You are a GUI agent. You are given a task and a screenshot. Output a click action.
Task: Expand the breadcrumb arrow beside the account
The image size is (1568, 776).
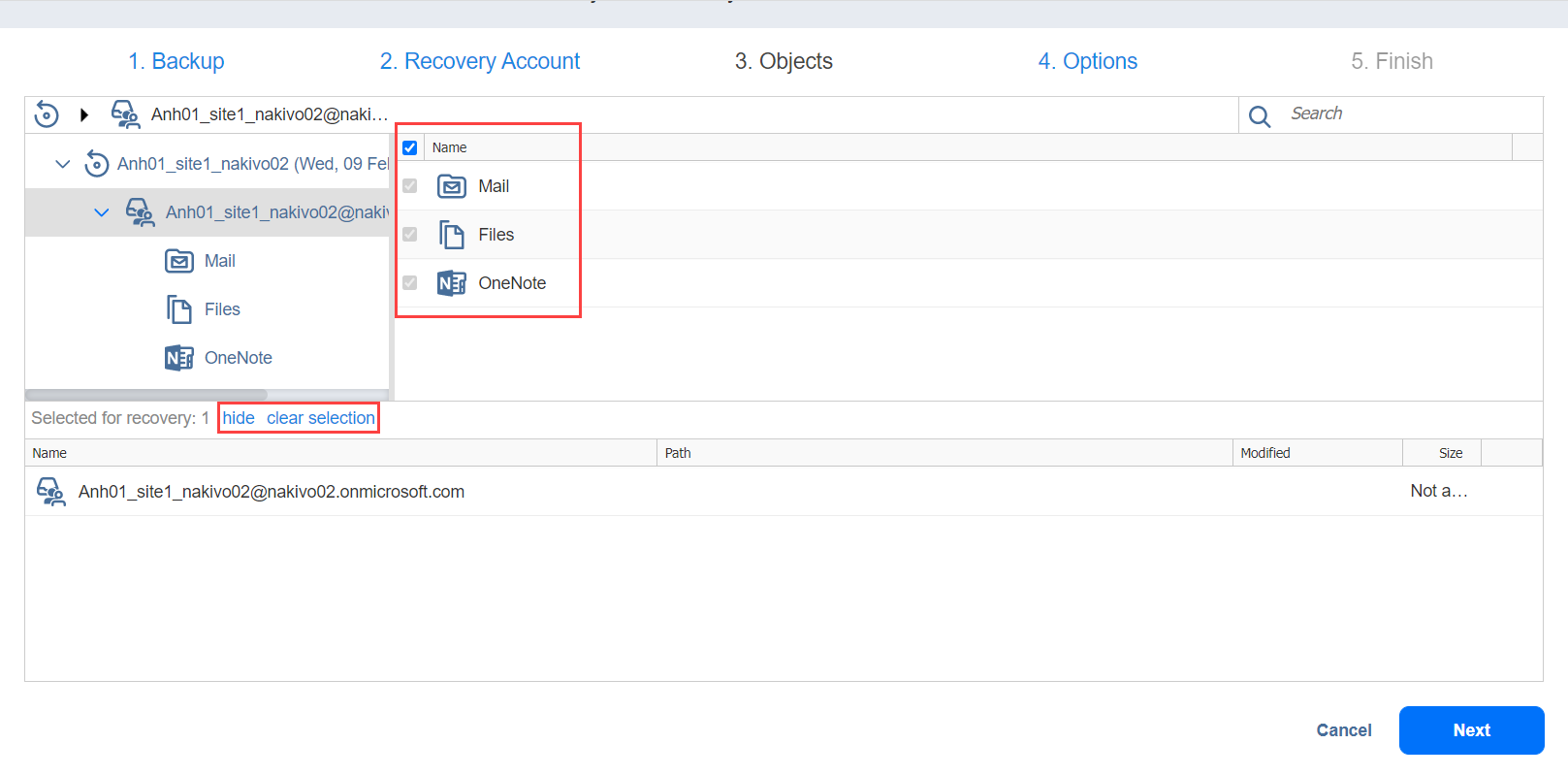pyautogui.click(x=84, y=114)
